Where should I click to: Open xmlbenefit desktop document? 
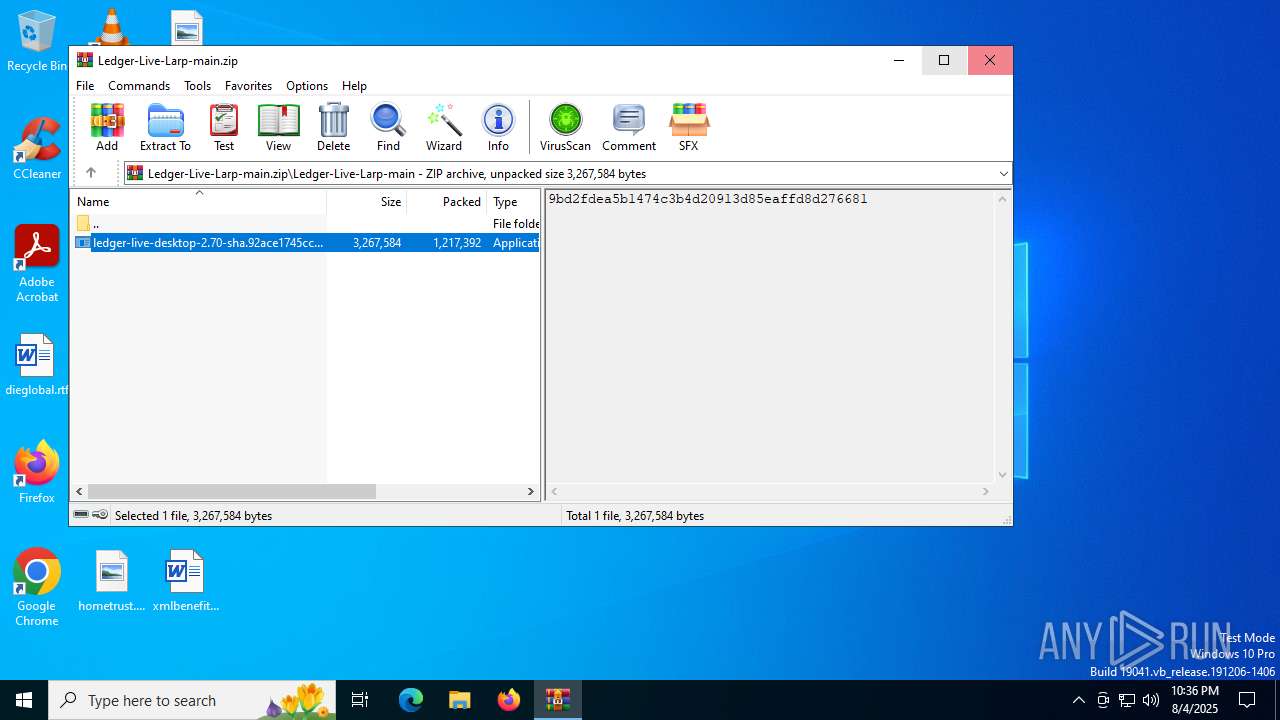pos(185,581)
